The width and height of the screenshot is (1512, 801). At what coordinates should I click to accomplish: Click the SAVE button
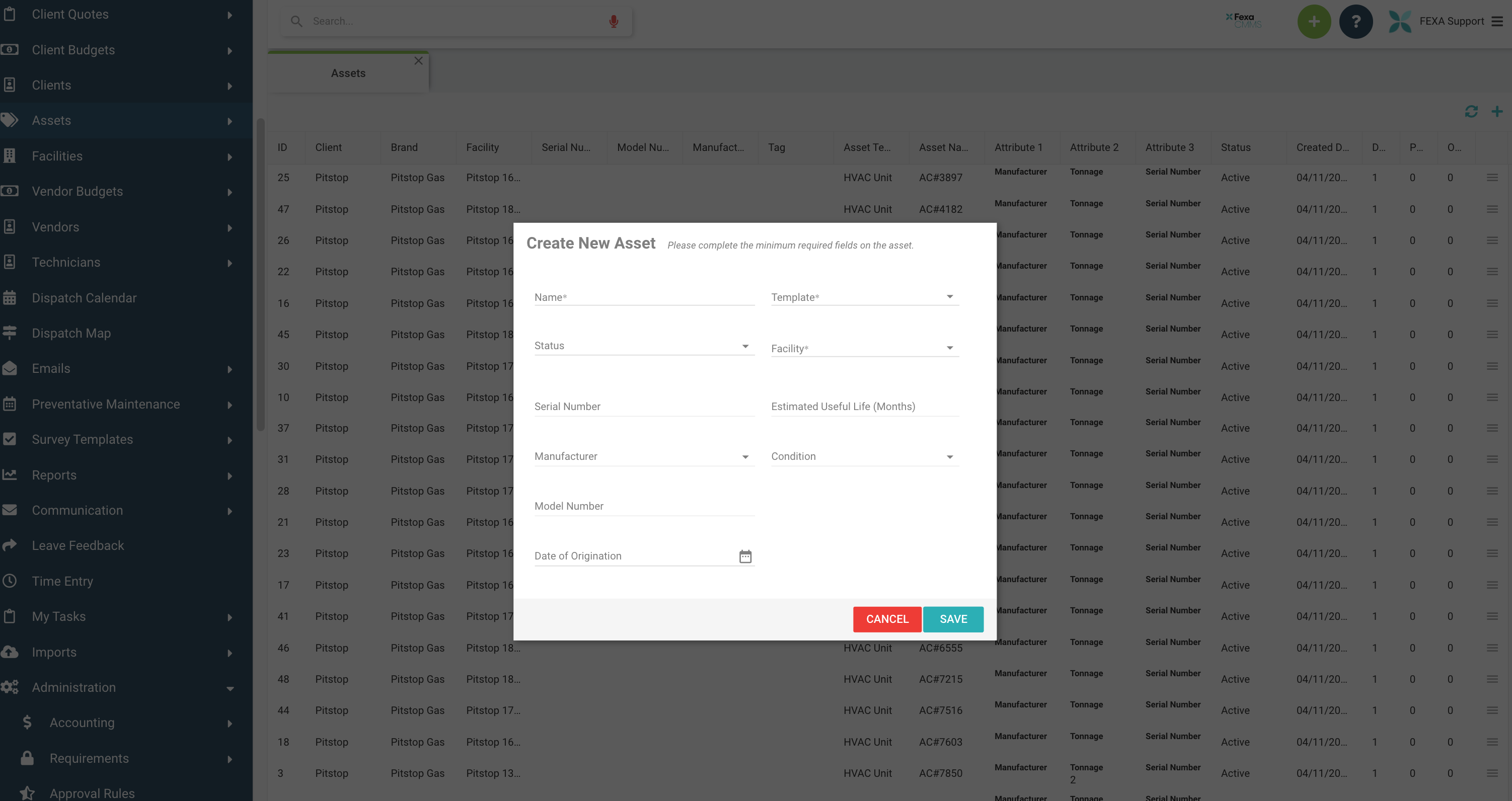(953, 618)
